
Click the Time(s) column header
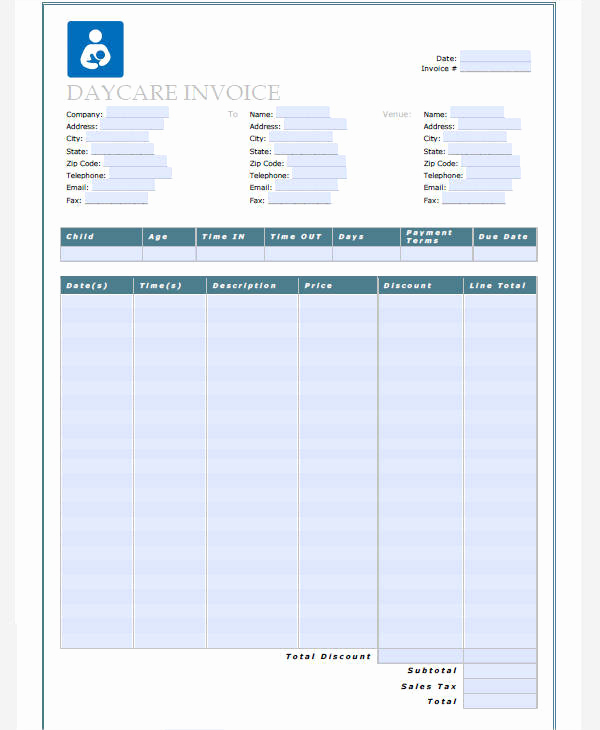coord(170,285)
